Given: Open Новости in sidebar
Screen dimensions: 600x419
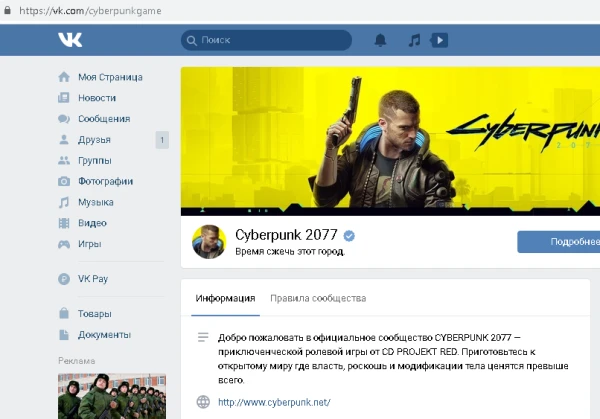Looking at the screenshot, I should [97, 98].
